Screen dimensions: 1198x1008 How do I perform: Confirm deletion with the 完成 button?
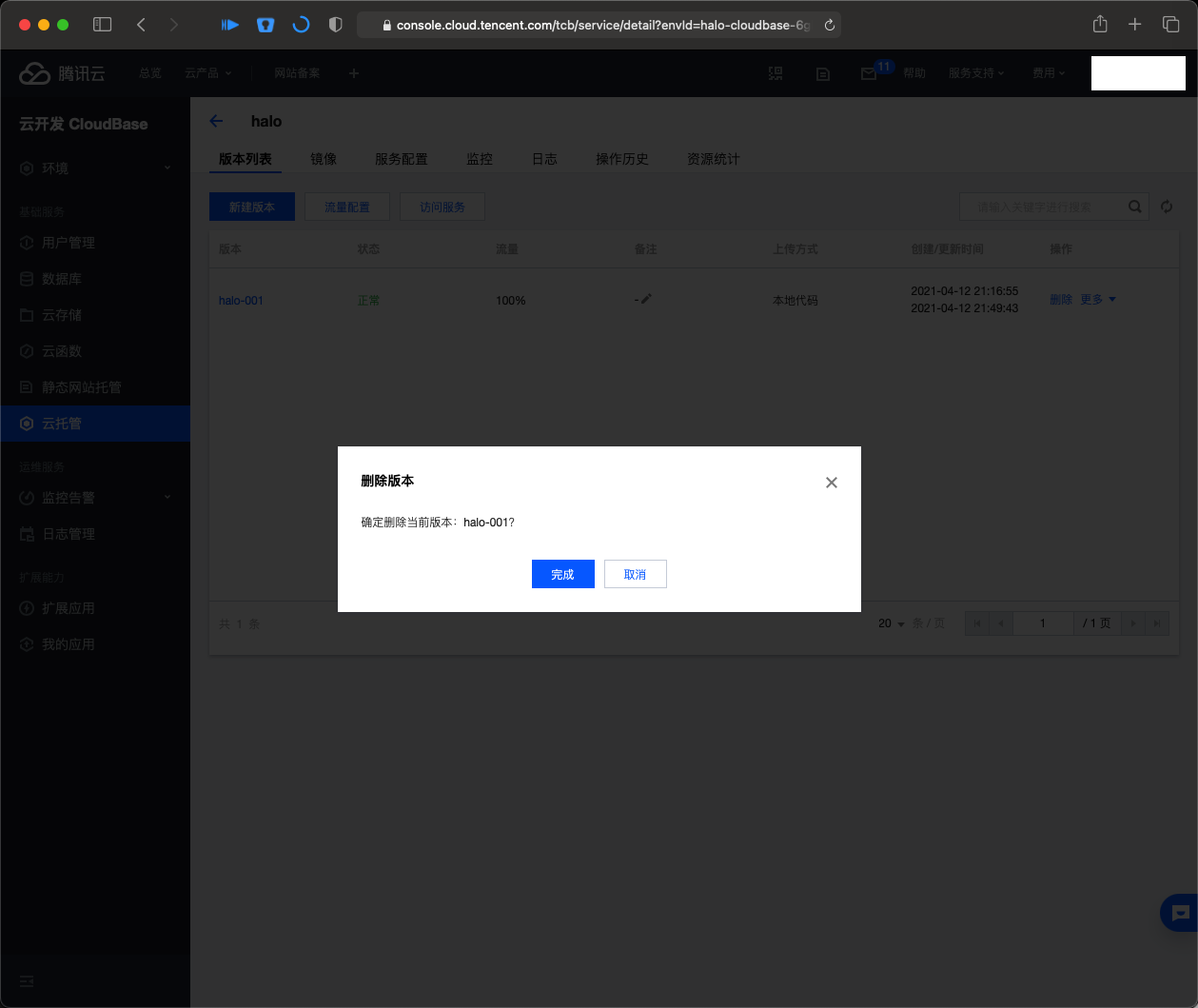(562, 574)
